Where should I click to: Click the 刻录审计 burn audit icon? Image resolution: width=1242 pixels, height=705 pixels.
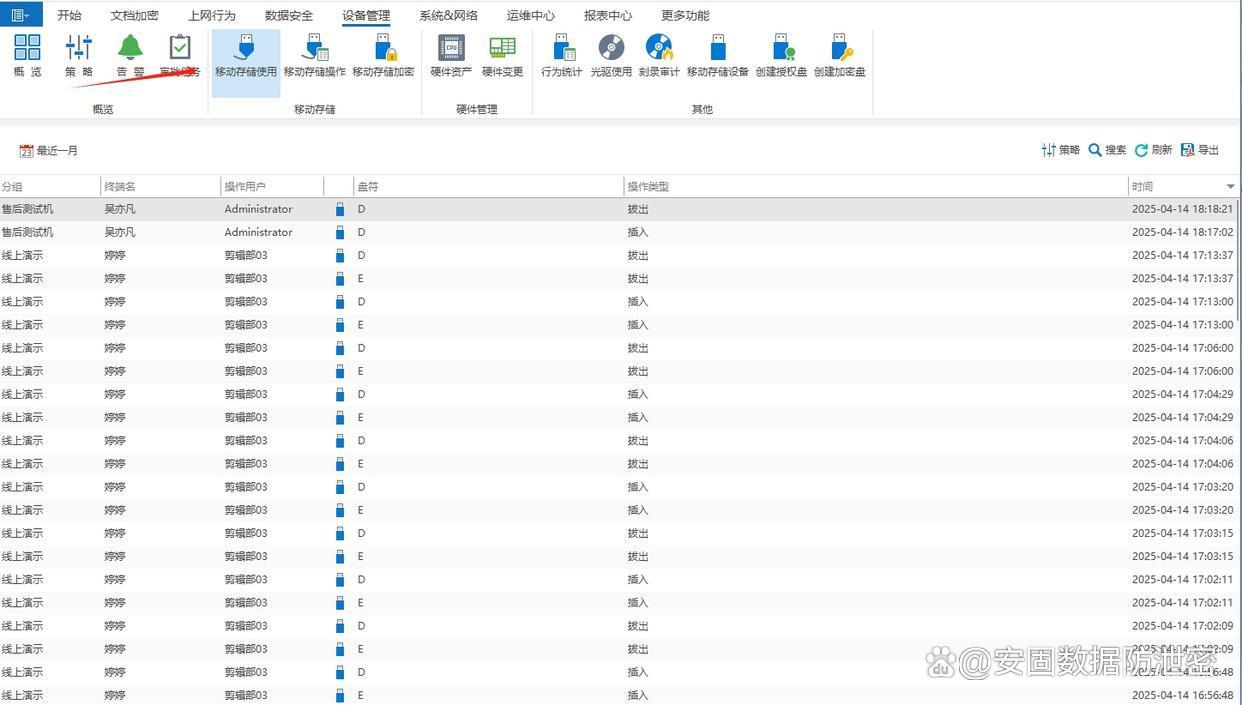(659, 55)
